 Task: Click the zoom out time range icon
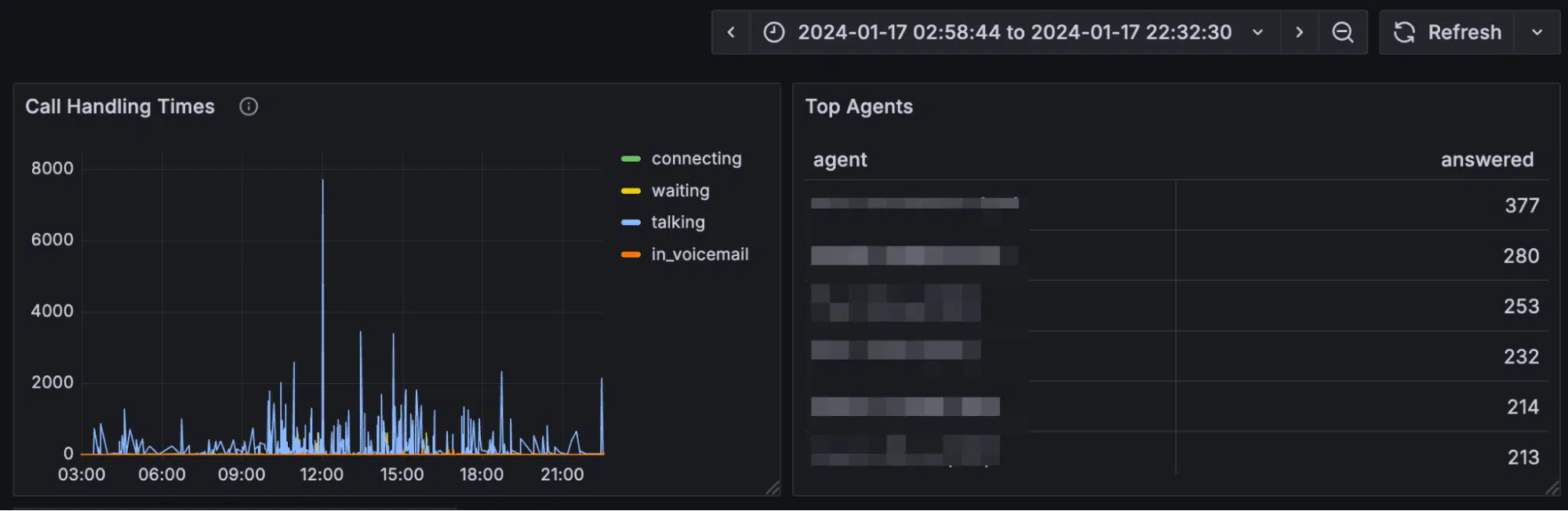[x=1343, y=32]
